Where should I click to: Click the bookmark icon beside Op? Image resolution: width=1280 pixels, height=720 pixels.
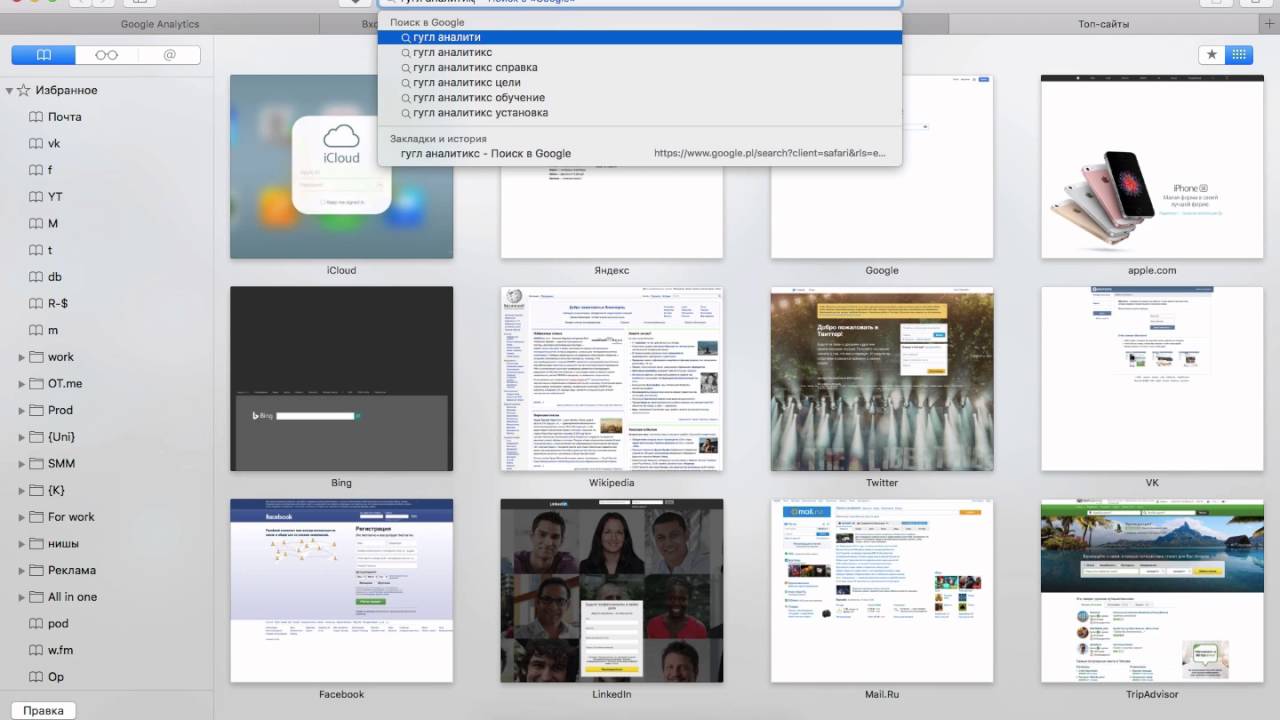[x=36, y=677]
